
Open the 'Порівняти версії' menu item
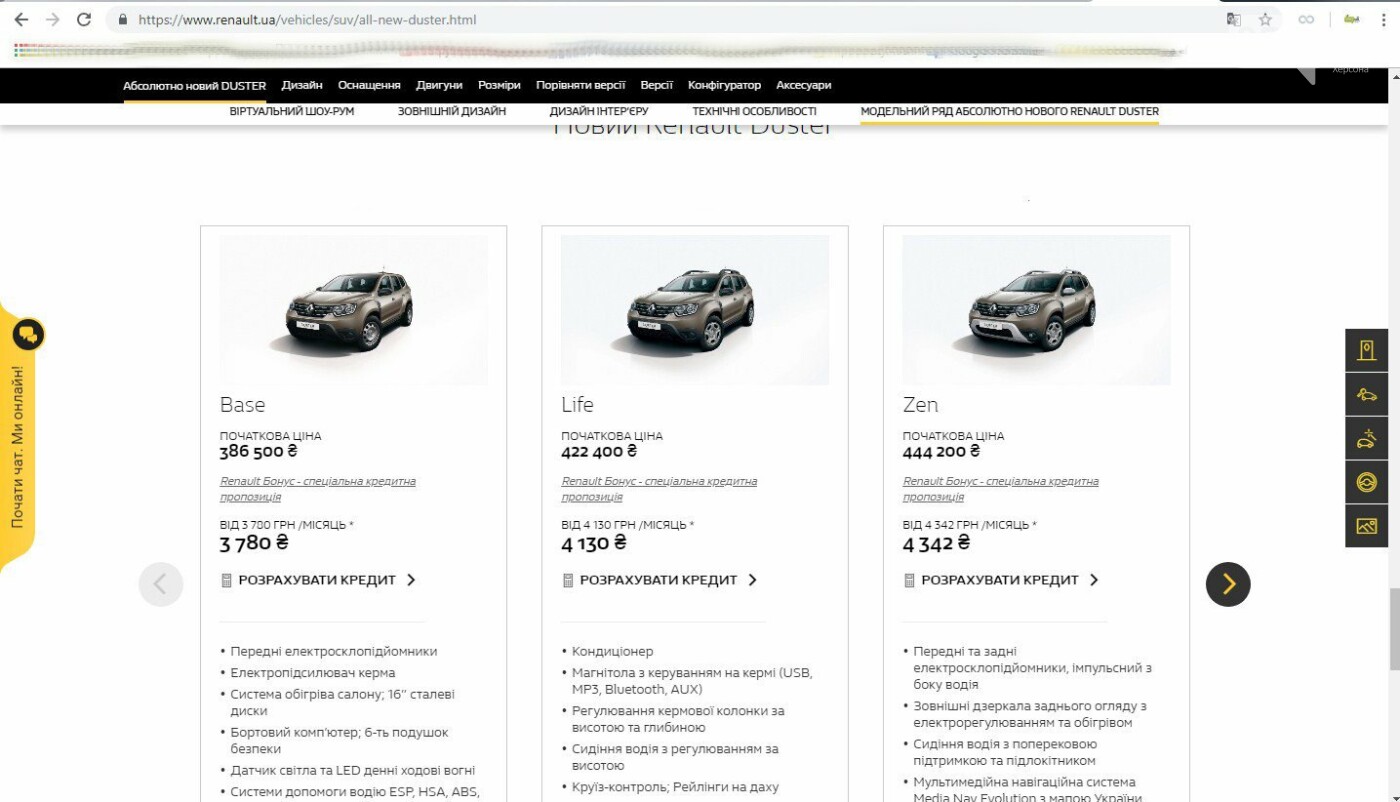(581, 86)
